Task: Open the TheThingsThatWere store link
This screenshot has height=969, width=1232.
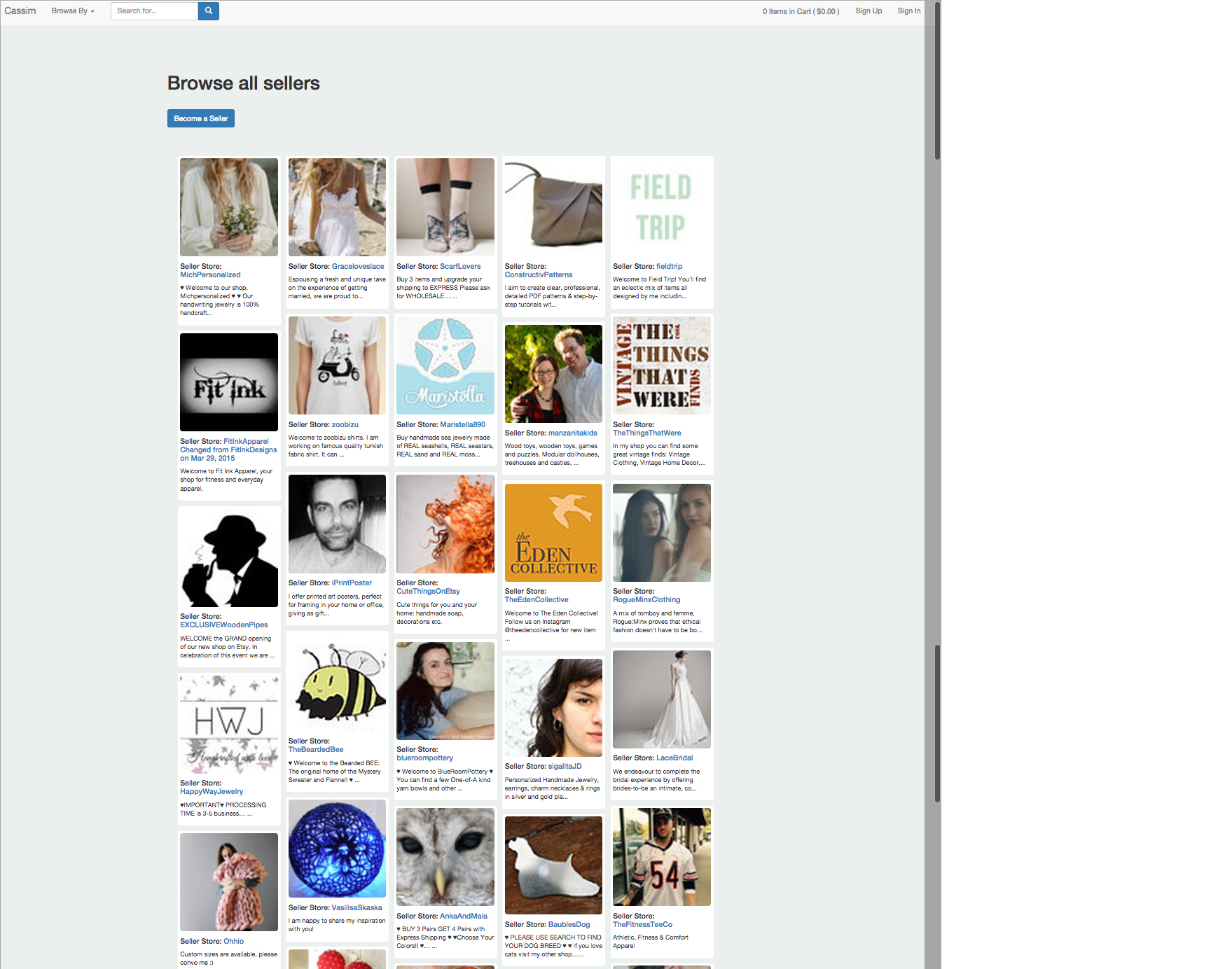Action: [x=646, y=433]
